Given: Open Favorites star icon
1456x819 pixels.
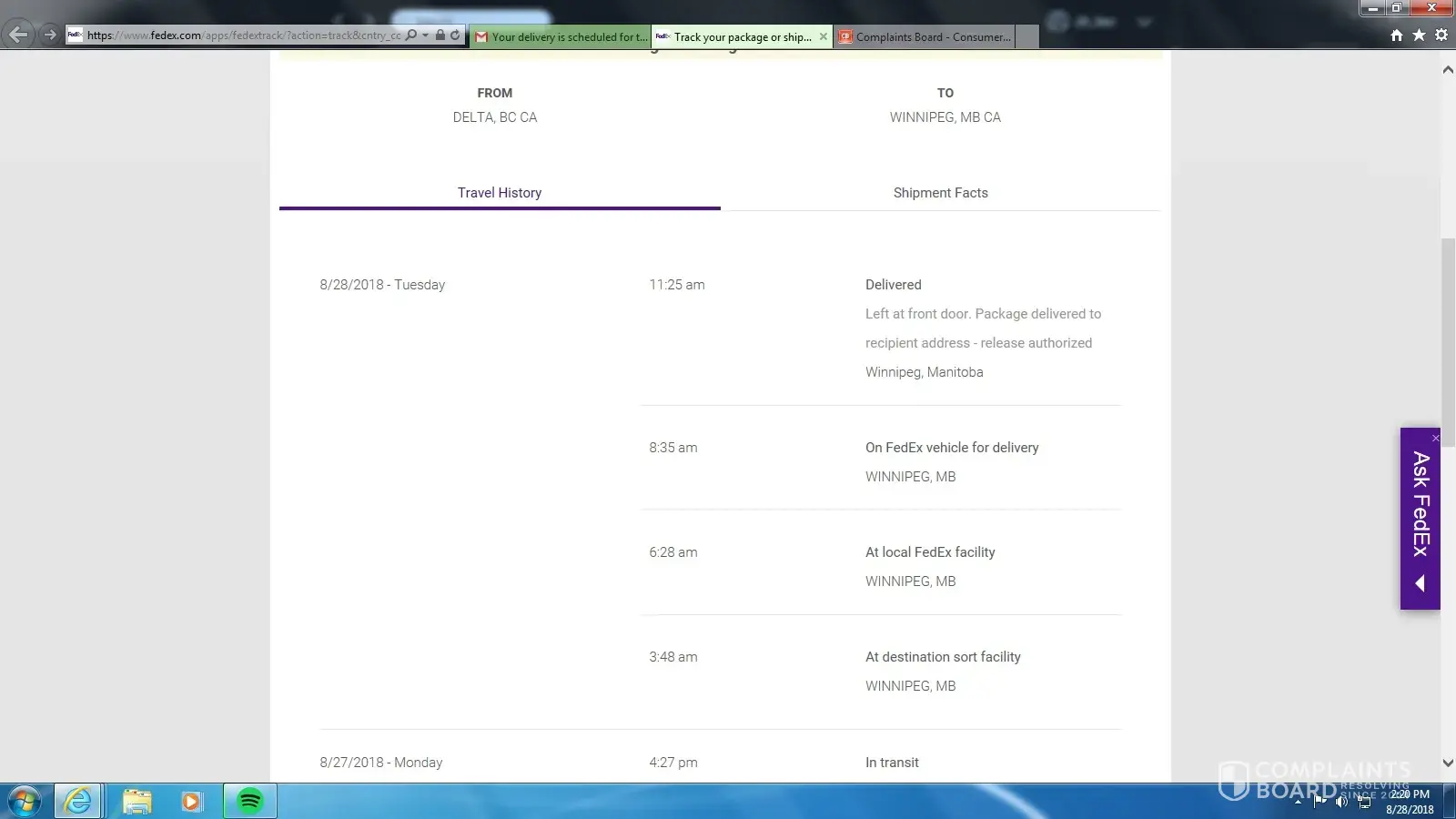Looking at the screenshot, I should (1419, 35).
